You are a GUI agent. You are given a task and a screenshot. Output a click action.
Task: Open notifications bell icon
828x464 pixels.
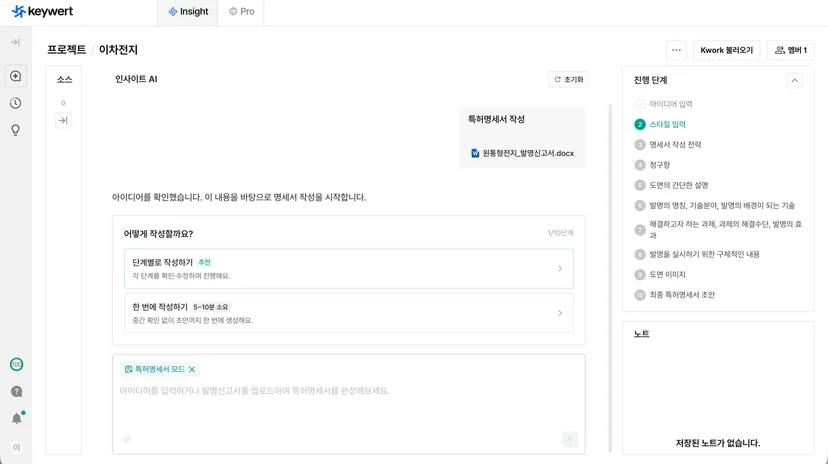(17, 419)
